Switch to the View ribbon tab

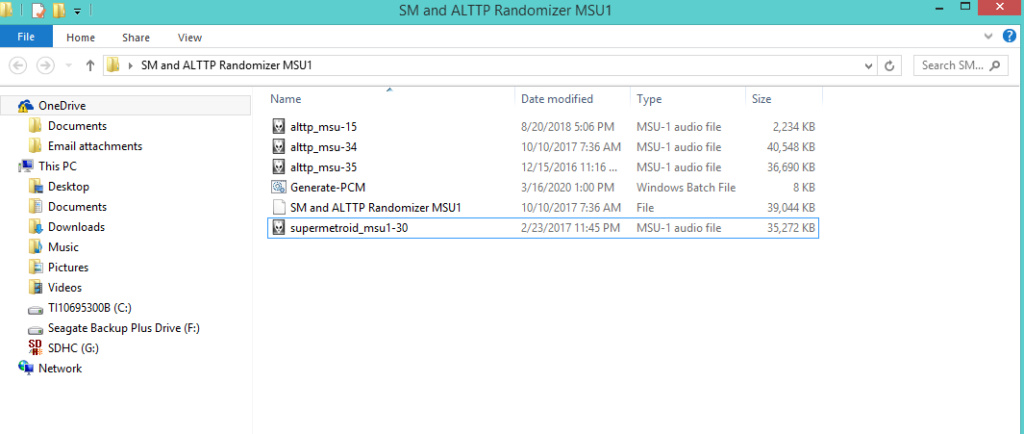(189, 38)
